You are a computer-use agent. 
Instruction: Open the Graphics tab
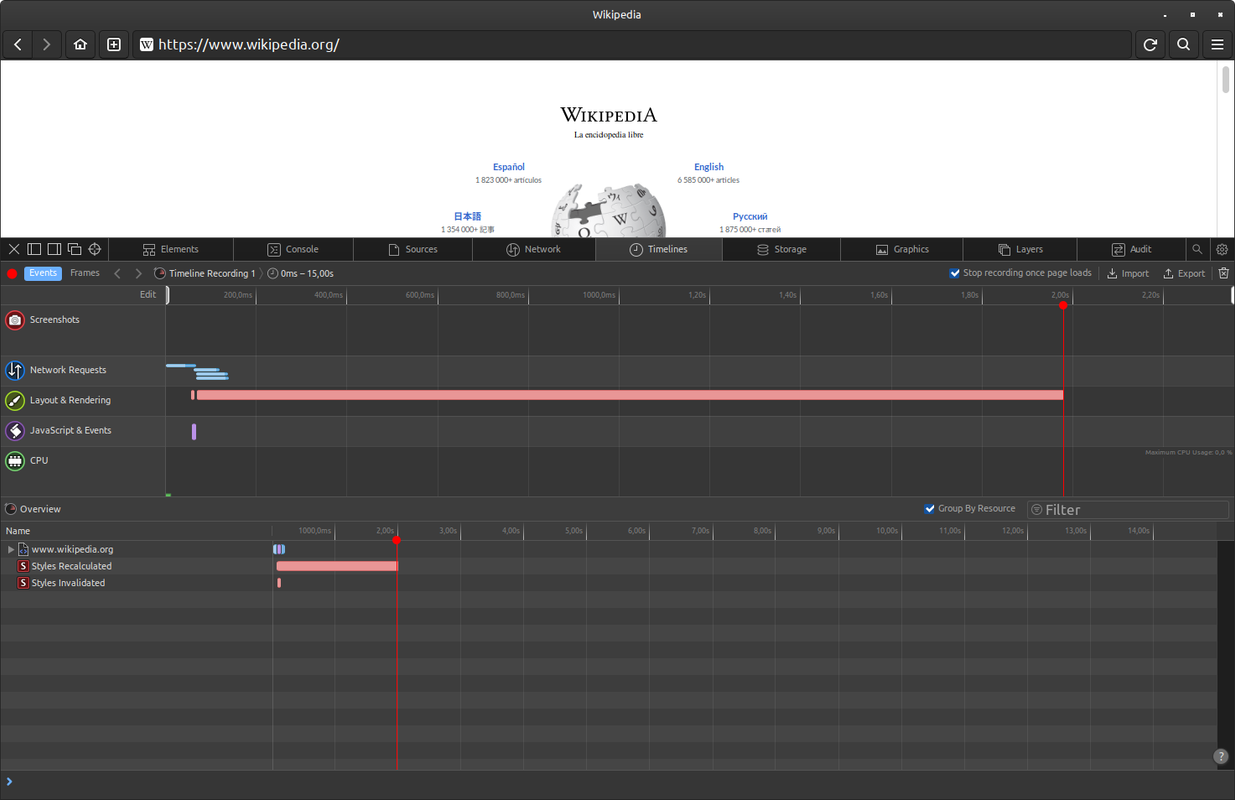pos(902,249)
